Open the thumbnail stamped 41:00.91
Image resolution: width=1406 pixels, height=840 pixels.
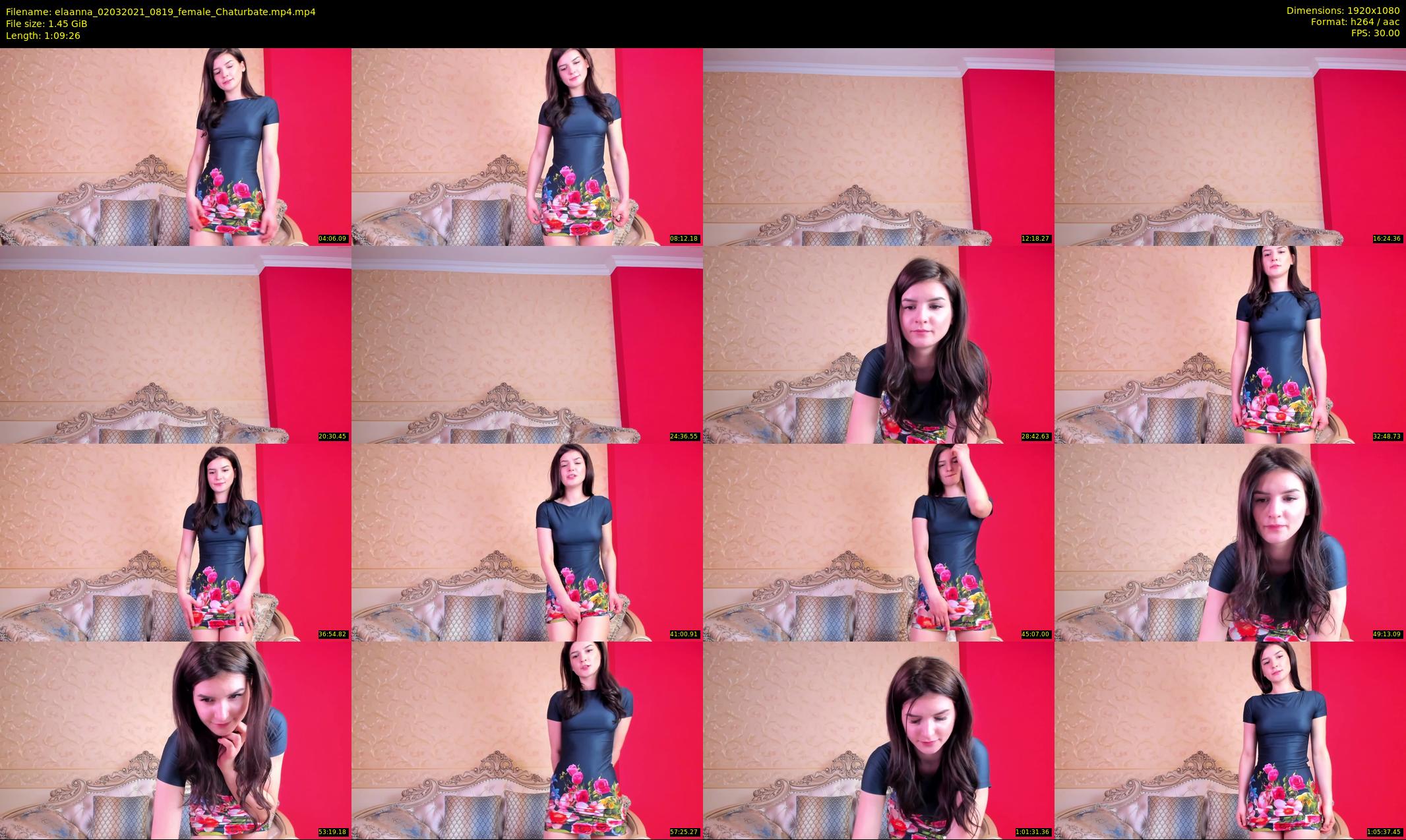tap(527, 542)
